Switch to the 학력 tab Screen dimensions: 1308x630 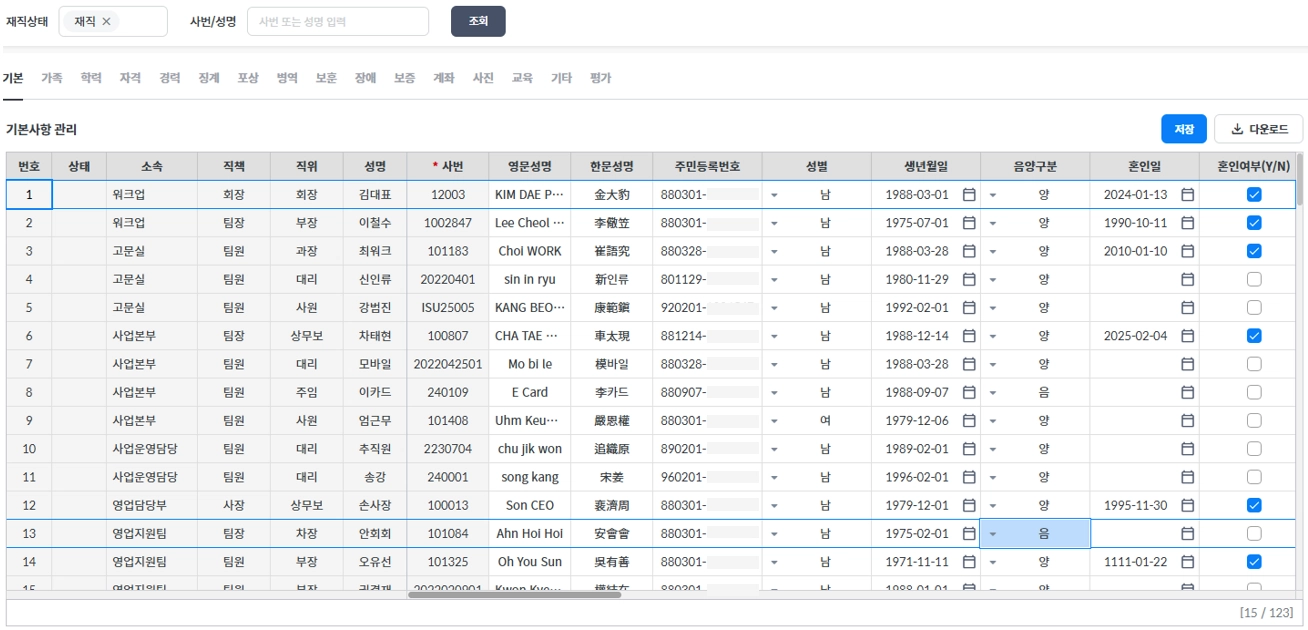tap(91, 78)
